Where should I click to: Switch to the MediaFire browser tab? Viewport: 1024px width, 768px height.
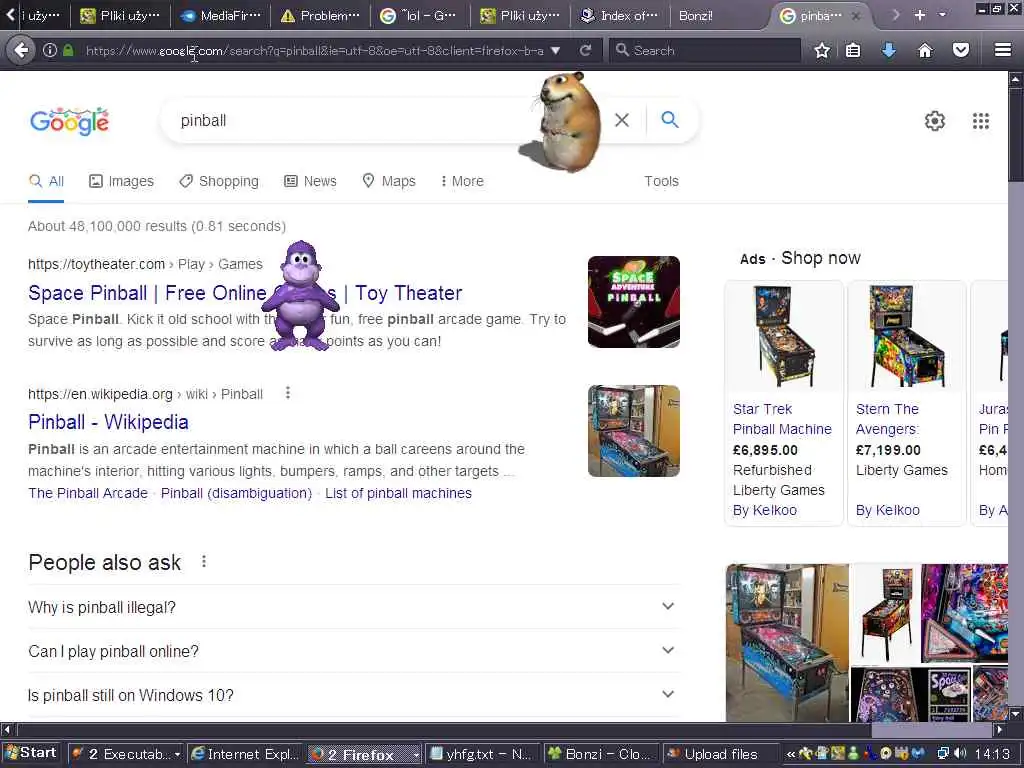pyautogui.click(x=221, y=16)
